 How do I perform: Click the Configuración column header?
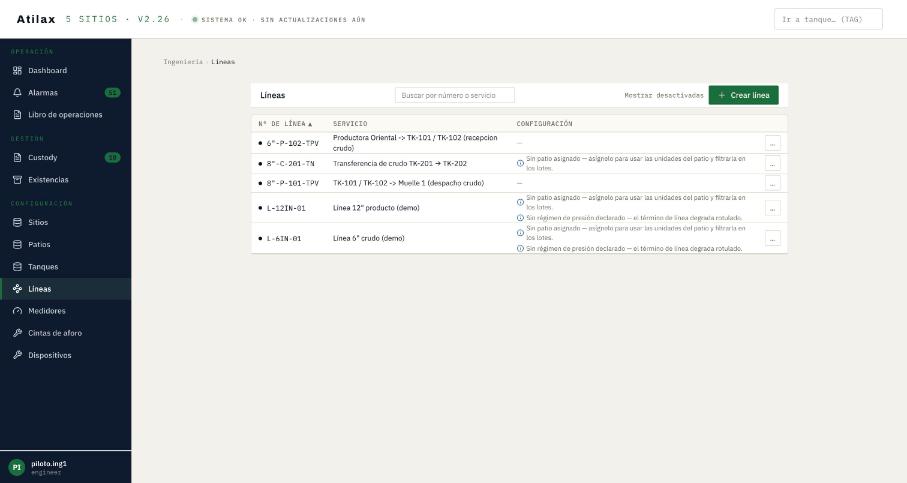pyautogui.click(x=544, y=124)
